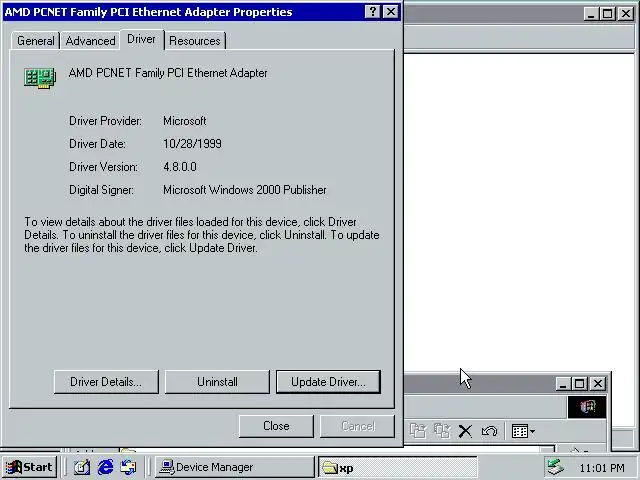This screenshot has height=480, width=640.
Task: Open the Start menu
Action: [29, 467]
